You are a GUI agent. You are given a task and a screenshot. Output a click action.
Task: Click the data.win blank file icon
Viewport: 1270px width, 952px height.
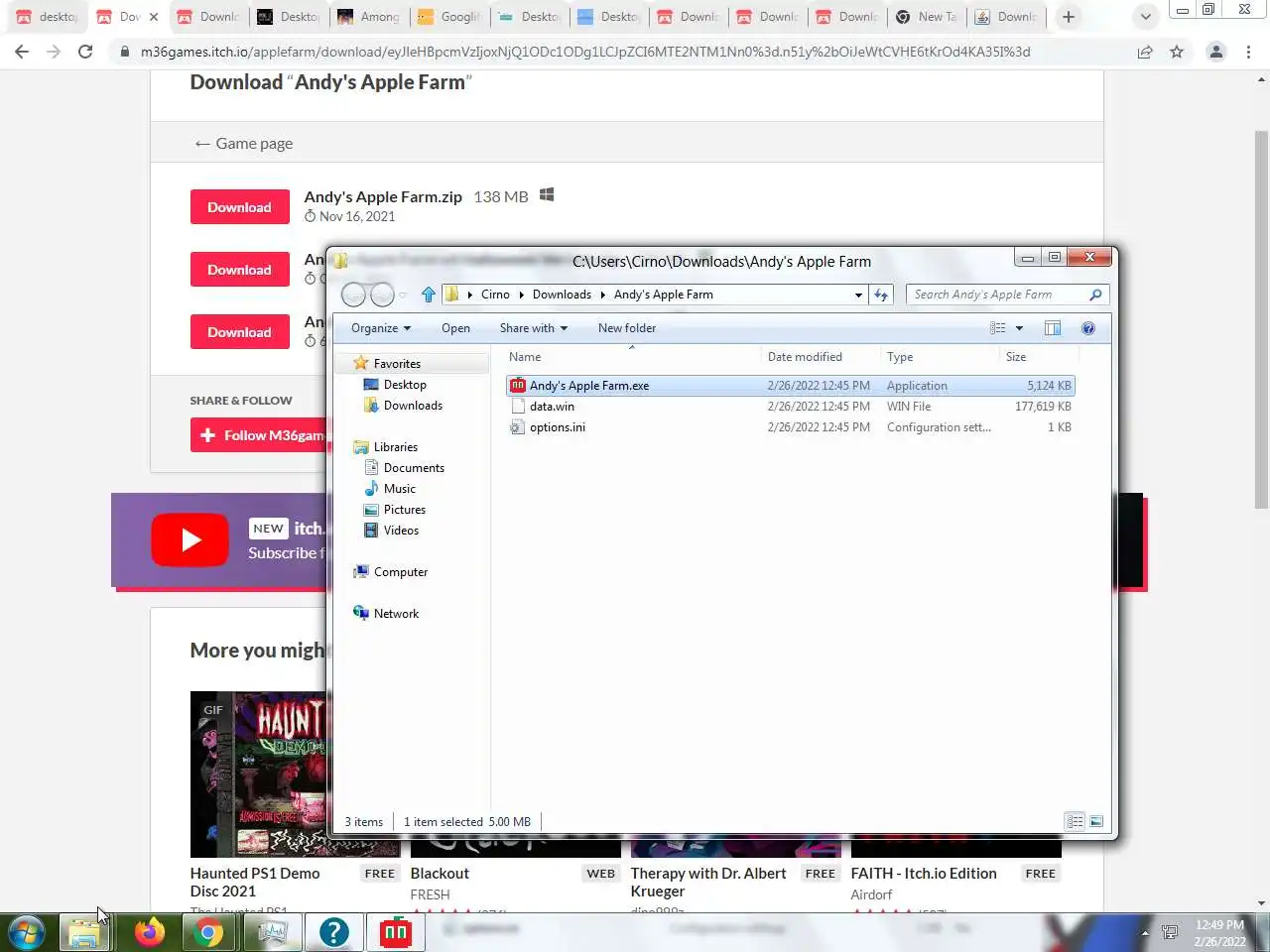tap(517, 407)
